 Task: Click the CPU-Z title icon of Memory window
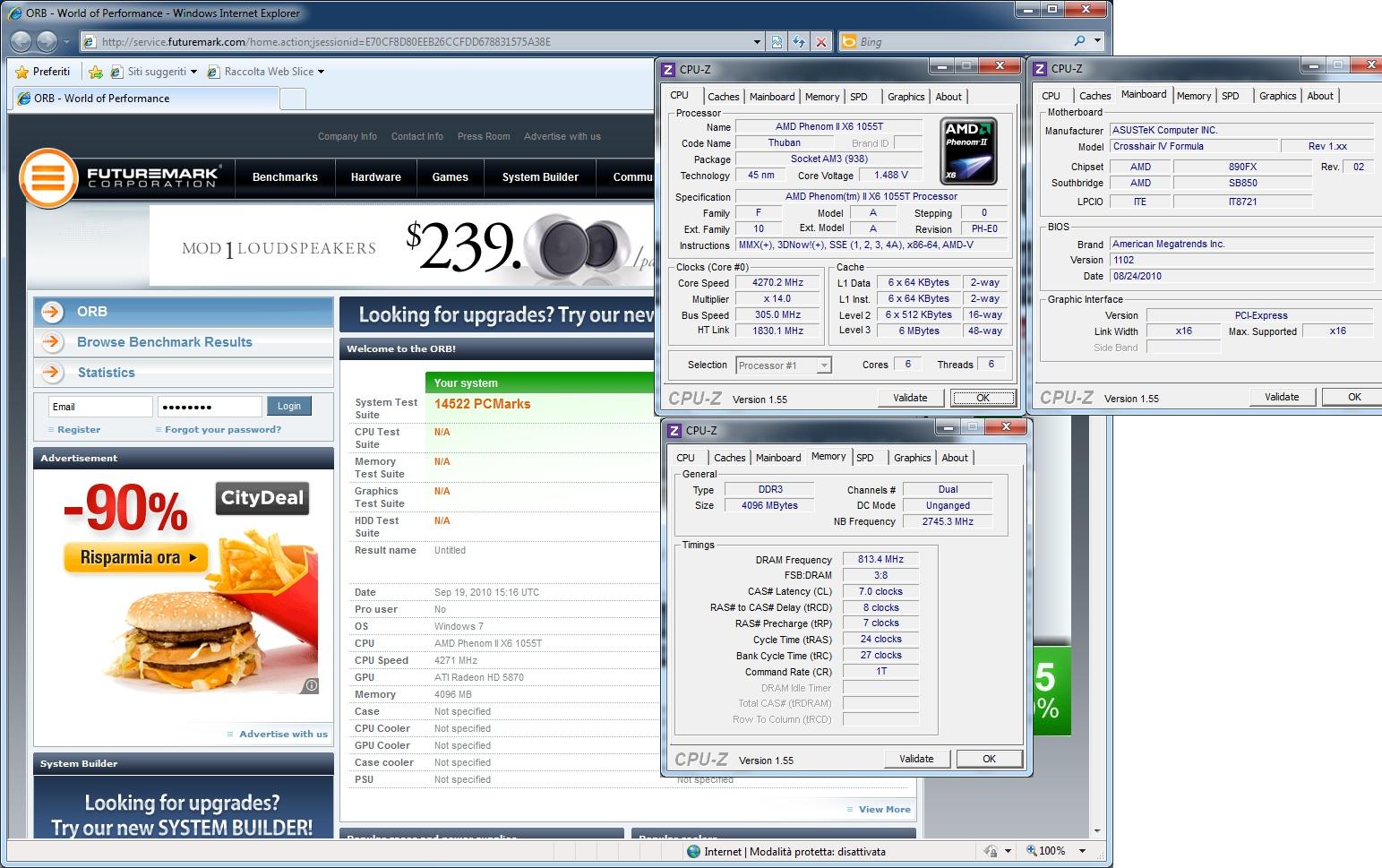[x=674, y=431]
